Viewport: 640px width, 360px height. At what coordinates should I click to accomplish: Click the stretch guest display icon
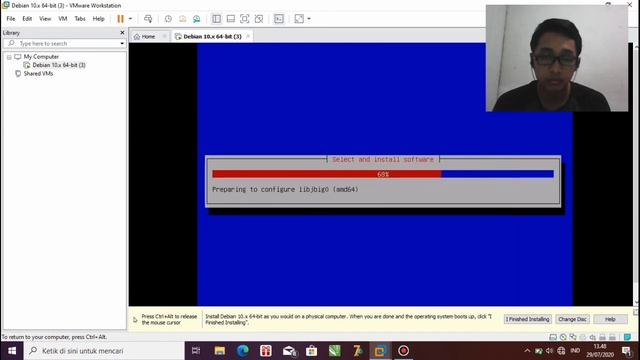coord(299,19)
